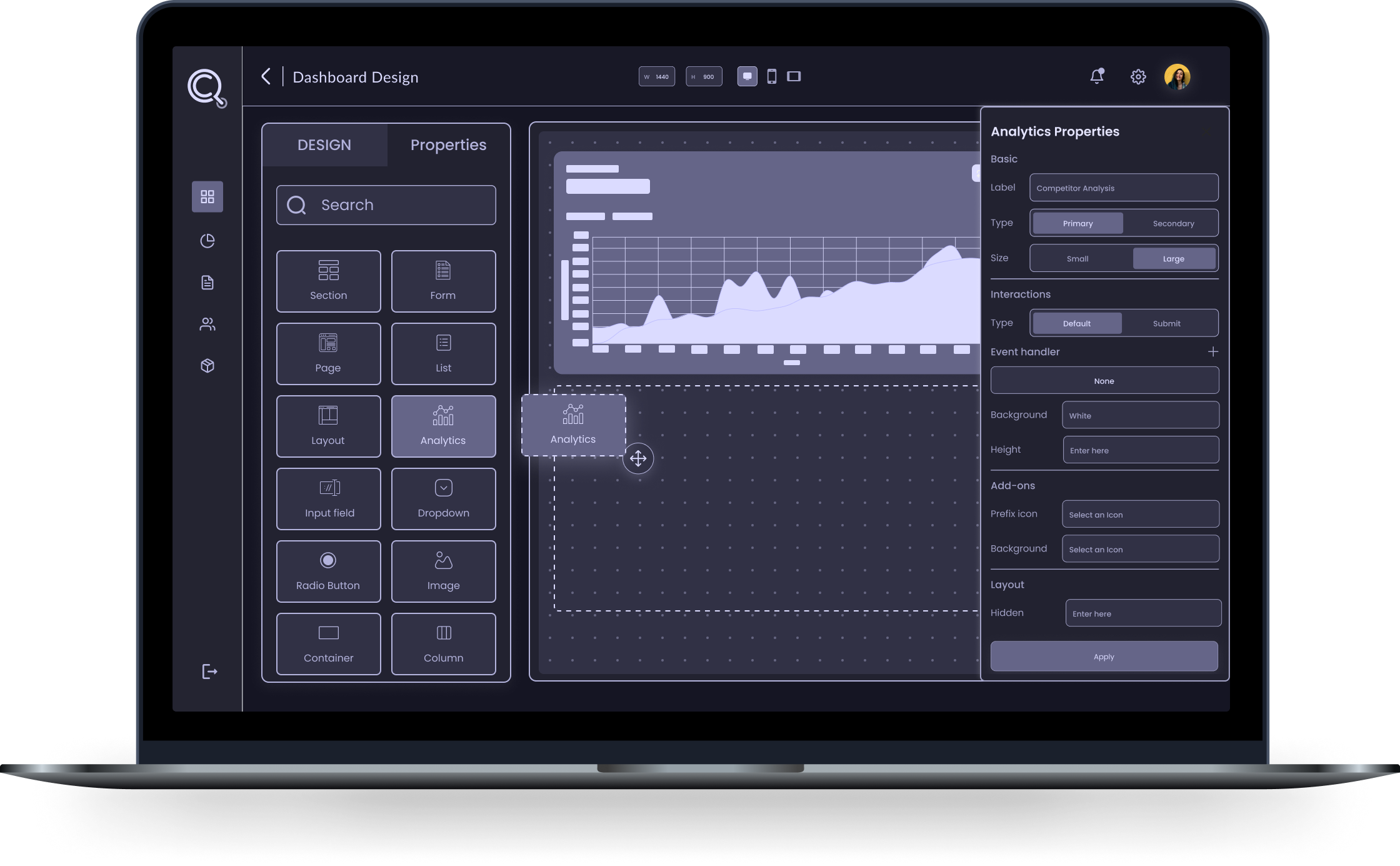The image size is (1400, 866).
Task: Select the mobile phone preview icon
Action: pos(772,76)
